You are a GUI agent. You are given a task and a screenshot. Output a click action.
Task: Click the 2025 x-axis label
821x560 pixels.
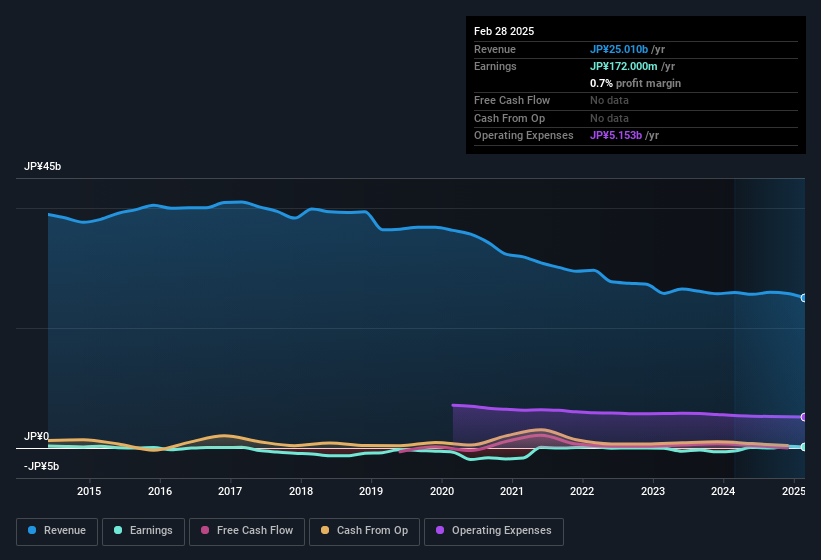click(793, 491)
